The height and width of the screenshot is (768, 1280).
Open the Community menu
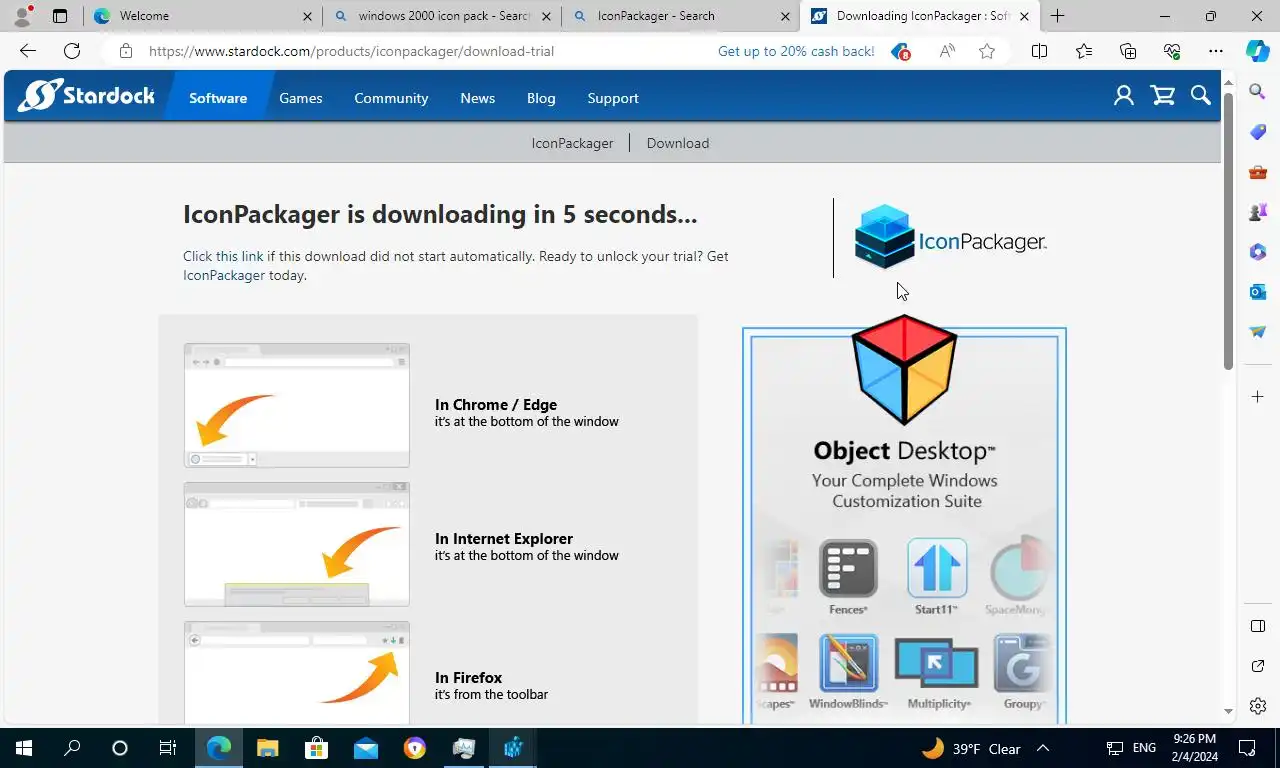click(391, 98)
